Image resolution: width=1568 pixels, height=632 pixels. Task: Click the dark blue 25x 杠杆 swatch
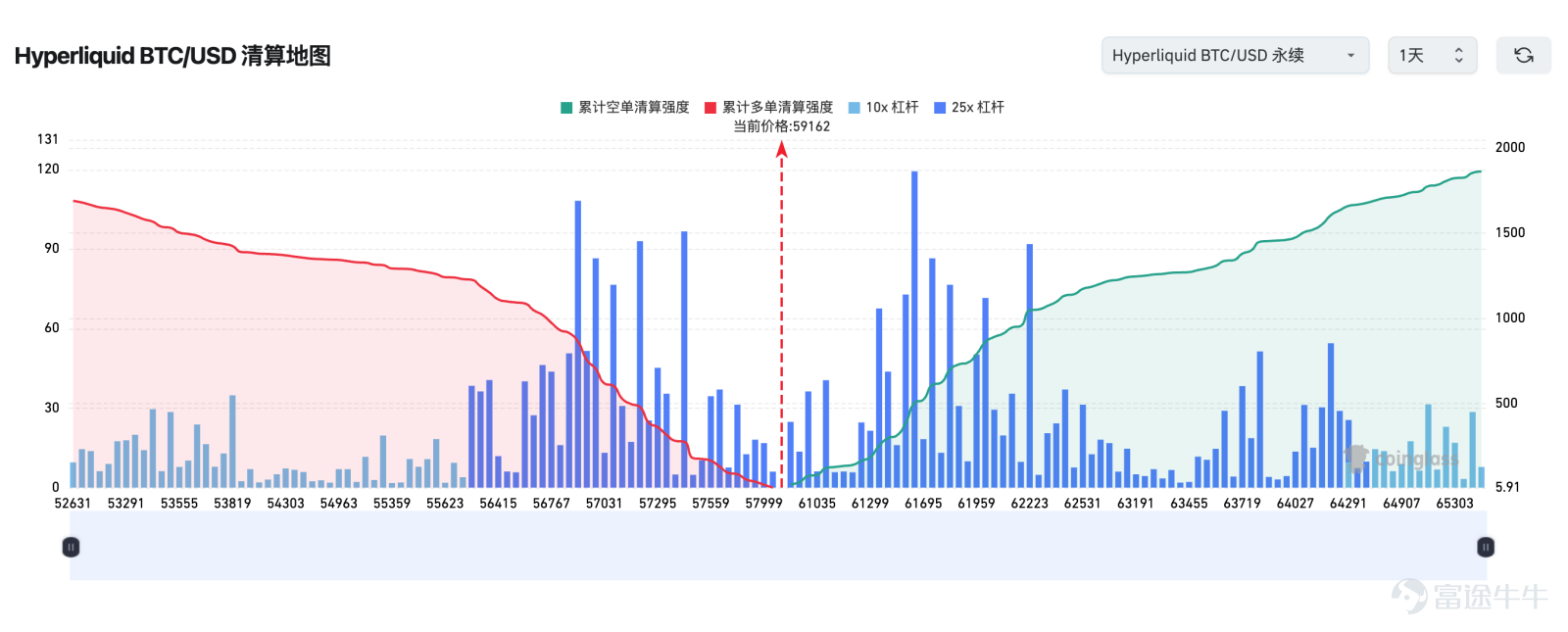940,108
